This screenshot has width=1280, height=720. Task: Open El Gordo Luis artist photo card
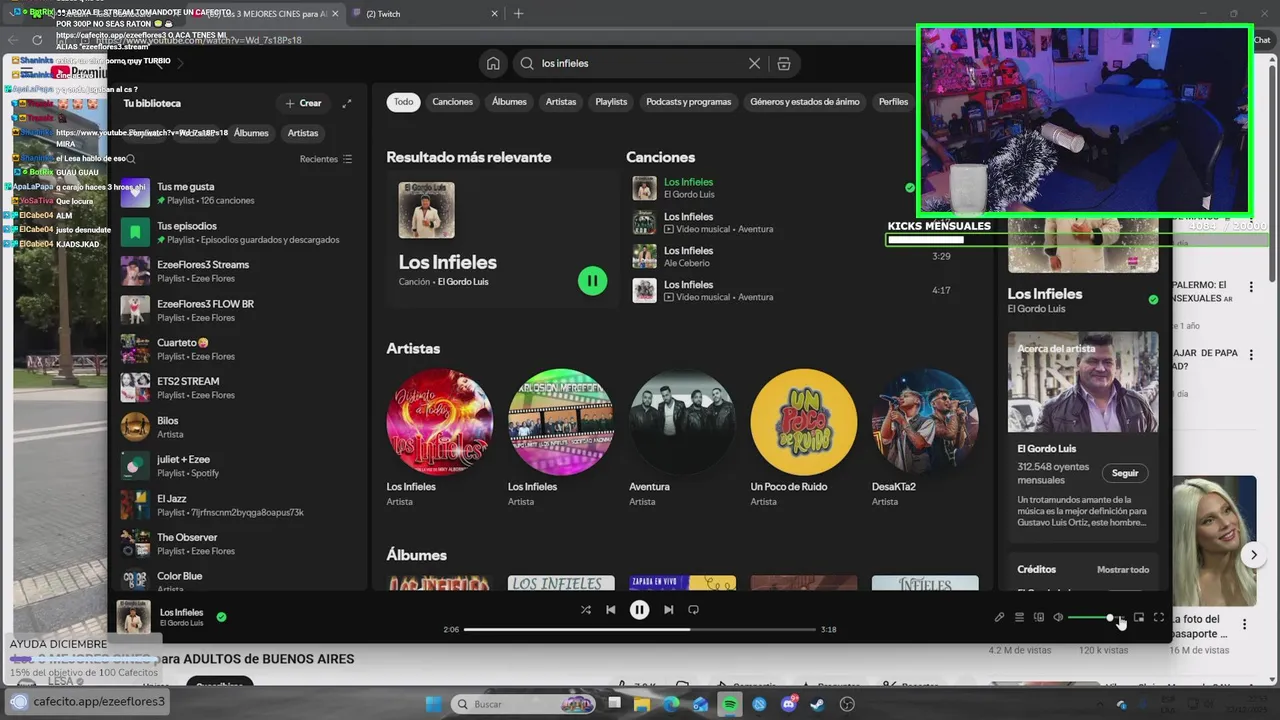tap(1083, 382)
